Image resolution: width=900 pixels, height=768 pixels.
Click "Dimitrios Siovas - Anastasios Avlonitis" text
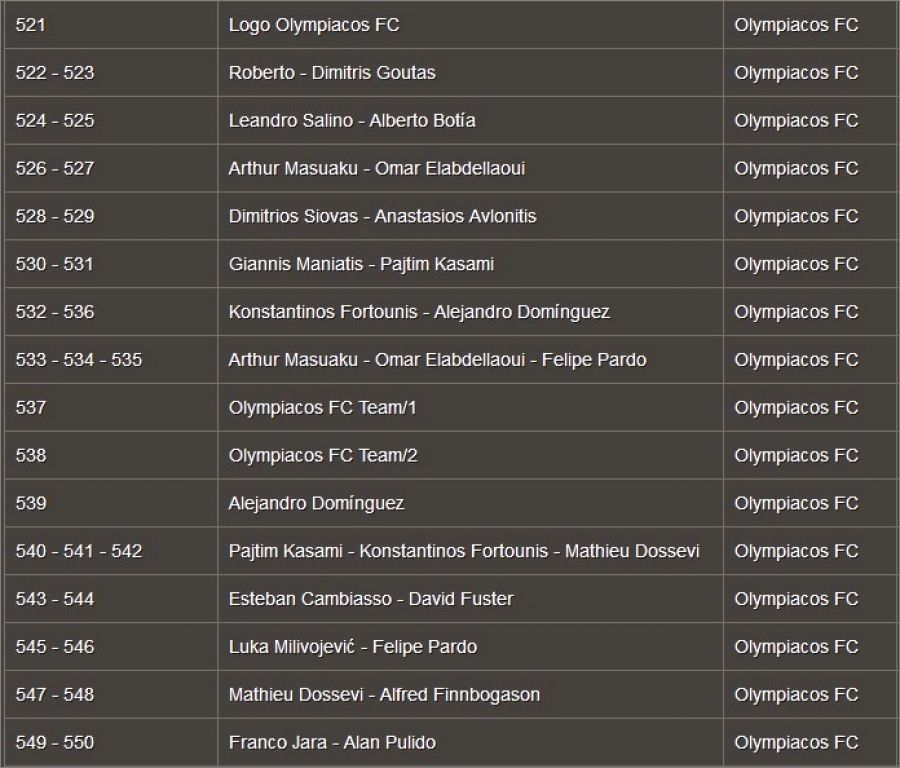pyautogui.click(x=382, y=216)
